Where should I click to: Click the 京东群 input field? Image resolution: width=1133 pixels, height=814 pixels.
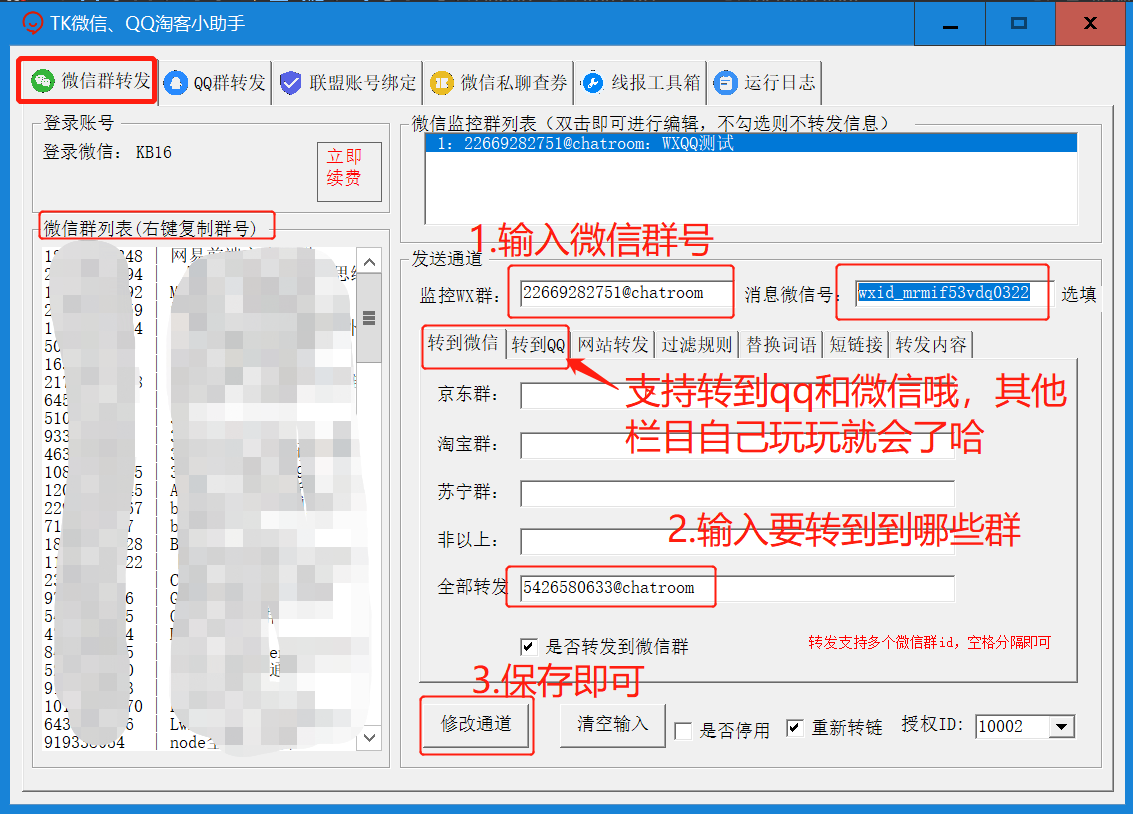(x=737, y=395)
